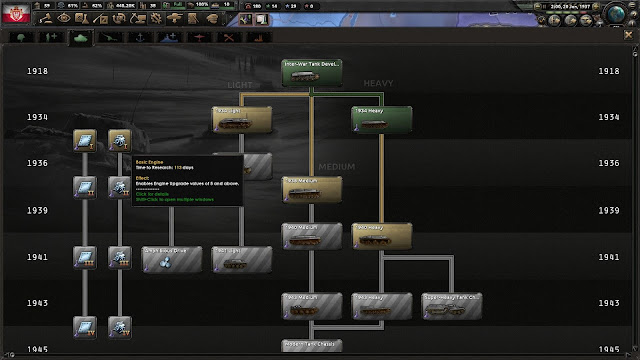Screen dimensions: 640x360
Task: Open the Intelligence eye icon
Action: point(64,18)
